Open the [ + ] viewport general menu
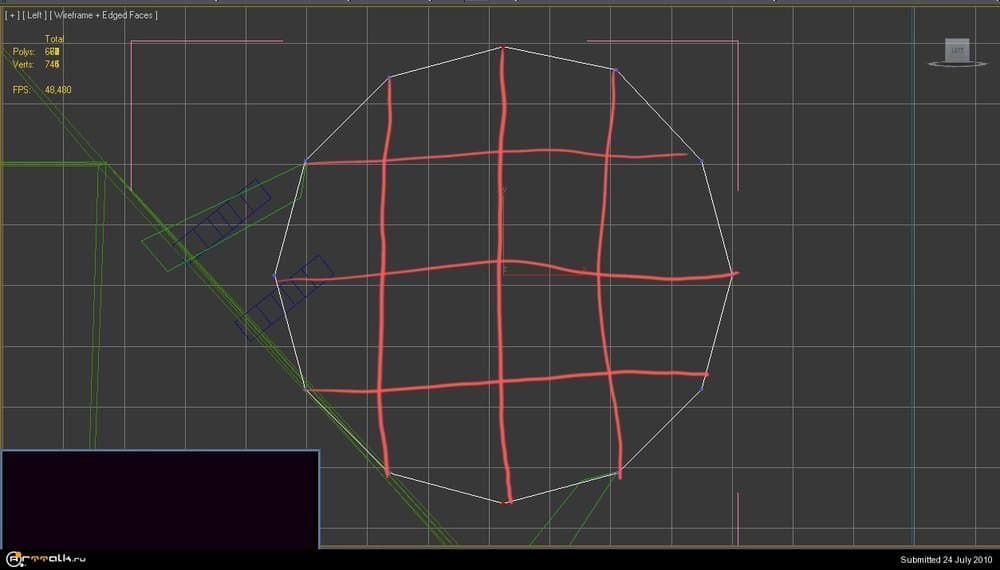Image resolution: width=1000 pixels, height=570 pixels. [x=11, y=15]
